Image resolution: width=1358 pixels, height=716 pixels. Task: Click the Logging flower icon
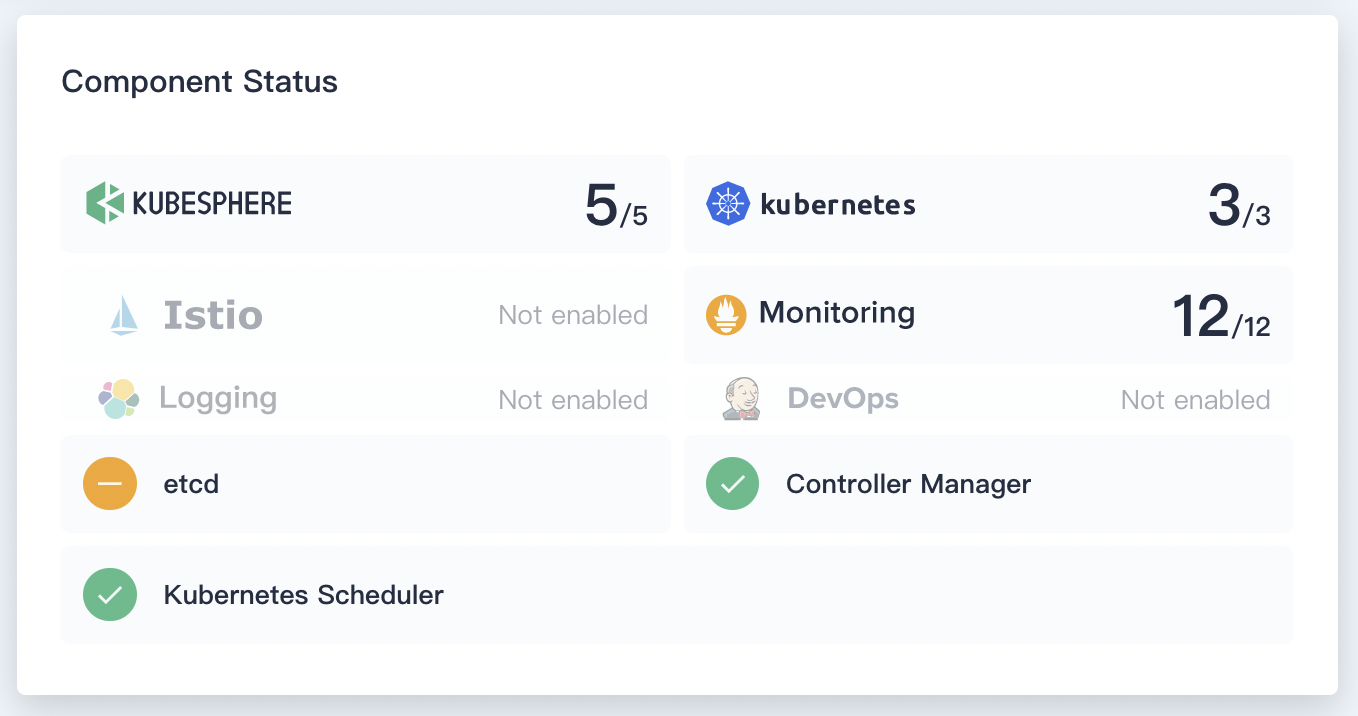(117, 398)
